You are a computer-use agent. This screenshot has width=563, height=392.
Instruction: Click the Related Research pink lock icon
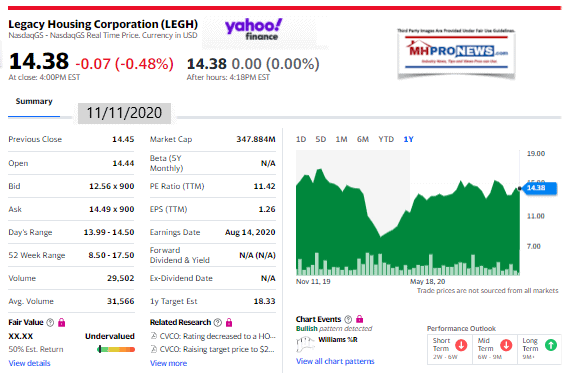pyautogui.click(x=229, y=322)
